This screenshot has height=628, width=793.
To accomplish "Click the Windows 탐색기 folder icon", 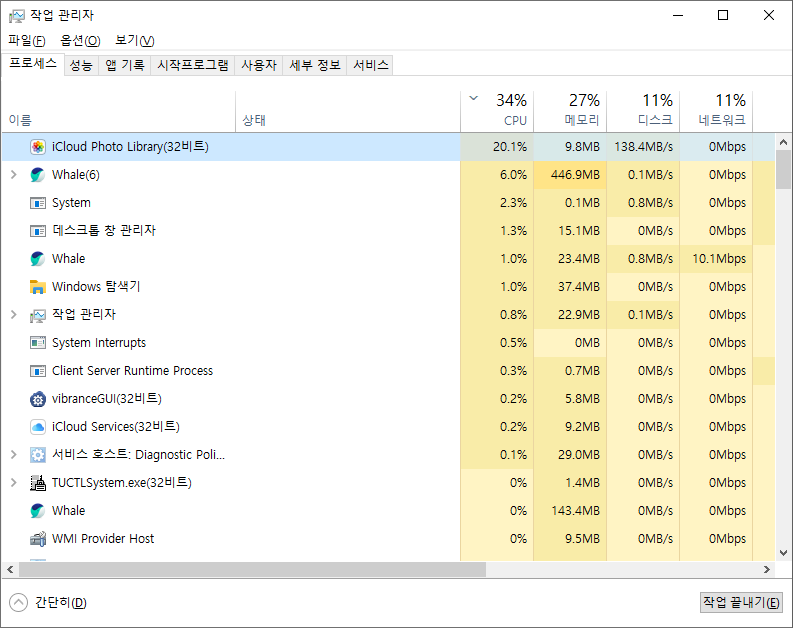I will [38, 287].
